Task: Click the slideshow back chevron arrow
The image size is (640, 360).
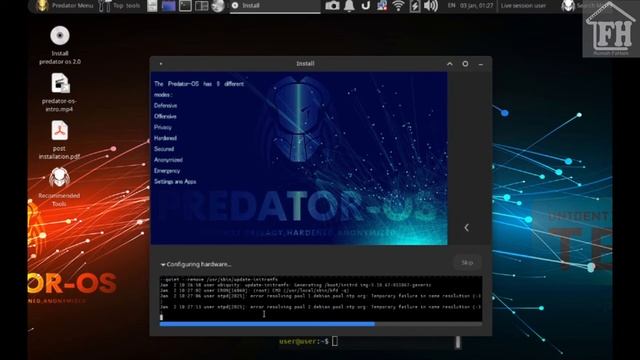Action: pos(467,228)
